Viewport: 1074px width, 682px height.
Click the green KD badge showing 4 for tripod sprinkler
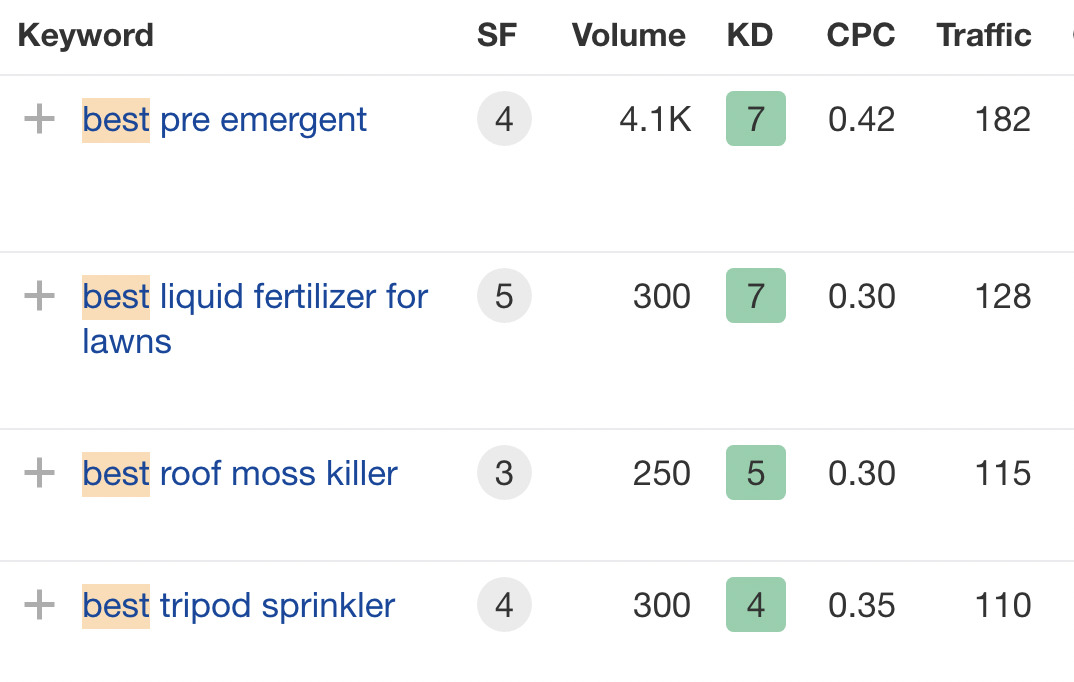tap(755, 604)
